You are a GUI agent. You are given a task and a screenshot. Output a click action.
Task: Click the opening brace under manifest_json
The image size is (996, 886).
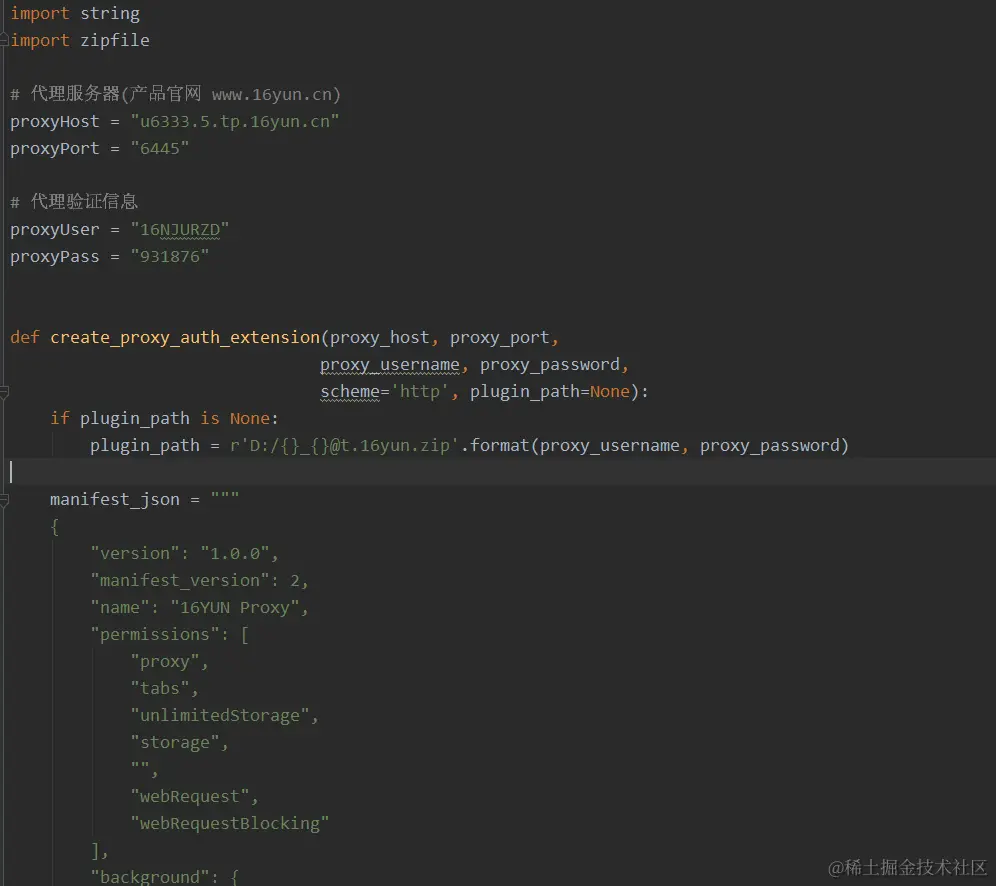click(x=55, y=527)
